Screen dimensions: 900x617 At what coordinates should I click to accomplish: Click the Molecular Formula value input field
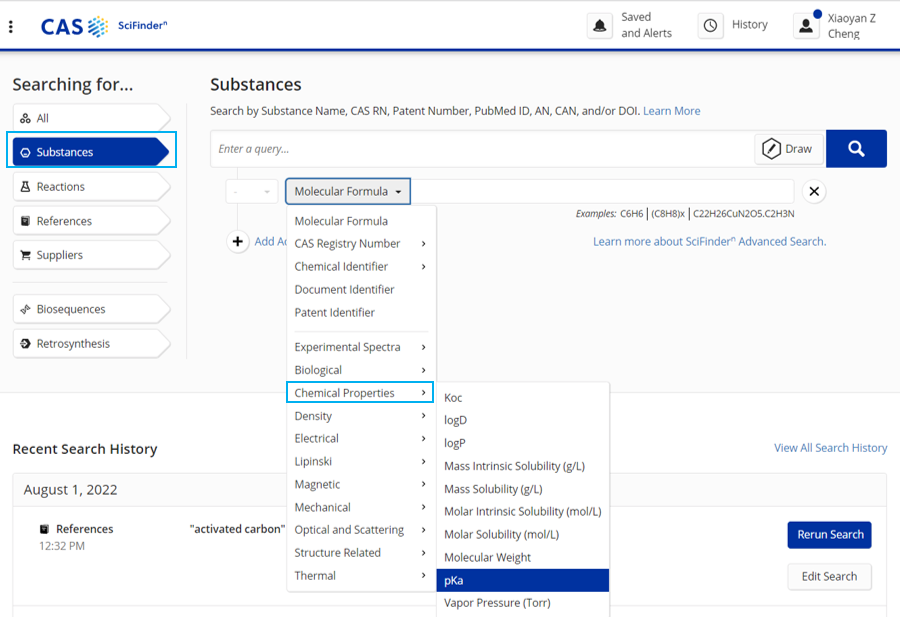click(x=602, y=192)
